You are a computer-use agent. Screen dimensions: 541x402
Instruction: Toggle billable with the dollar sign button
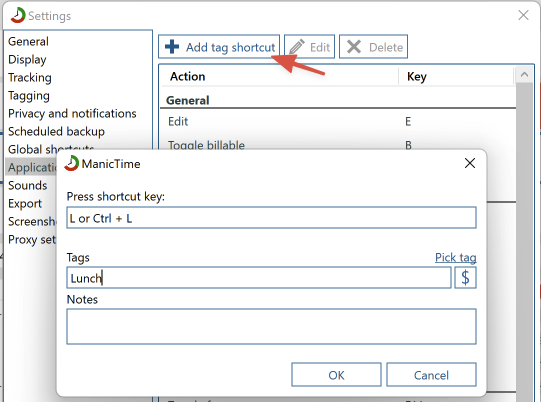coord(465,277)
